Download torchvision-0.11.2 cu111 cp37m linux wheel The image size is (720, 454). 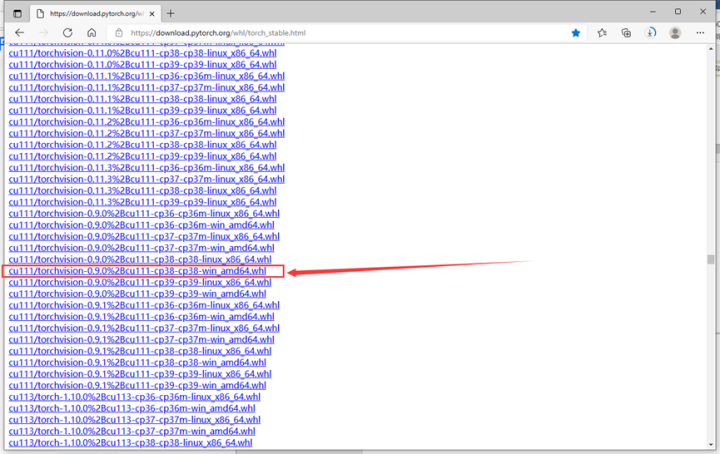[x=146, y=134]
